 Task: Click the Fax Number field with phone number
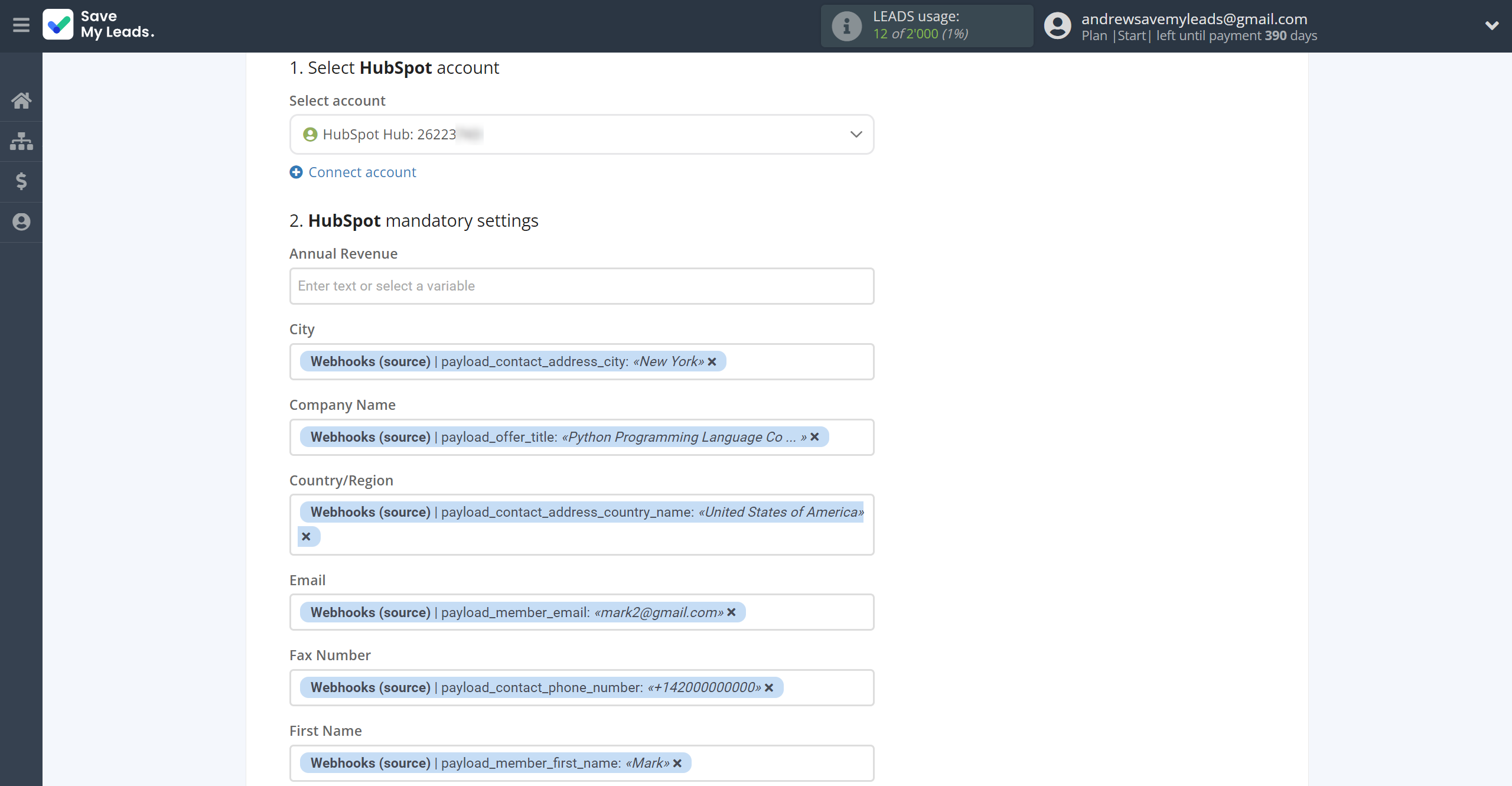tap(582, 687)
